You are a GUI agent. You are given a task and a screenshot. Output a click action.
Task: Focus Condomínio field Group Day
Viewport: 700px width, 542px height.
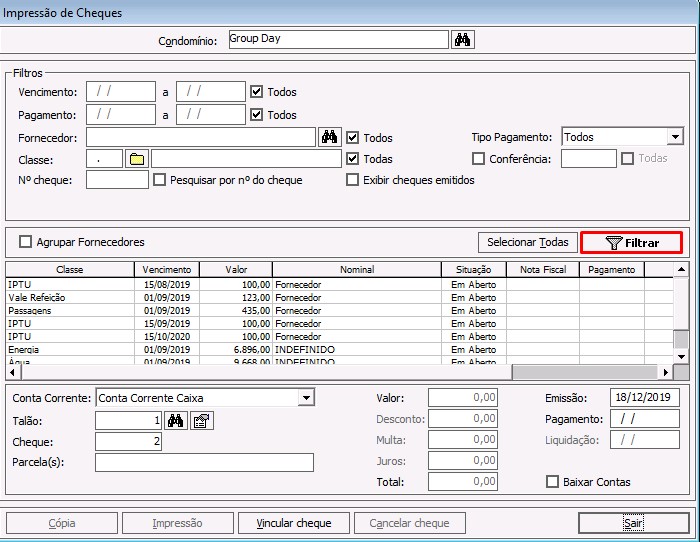(338, 39)
